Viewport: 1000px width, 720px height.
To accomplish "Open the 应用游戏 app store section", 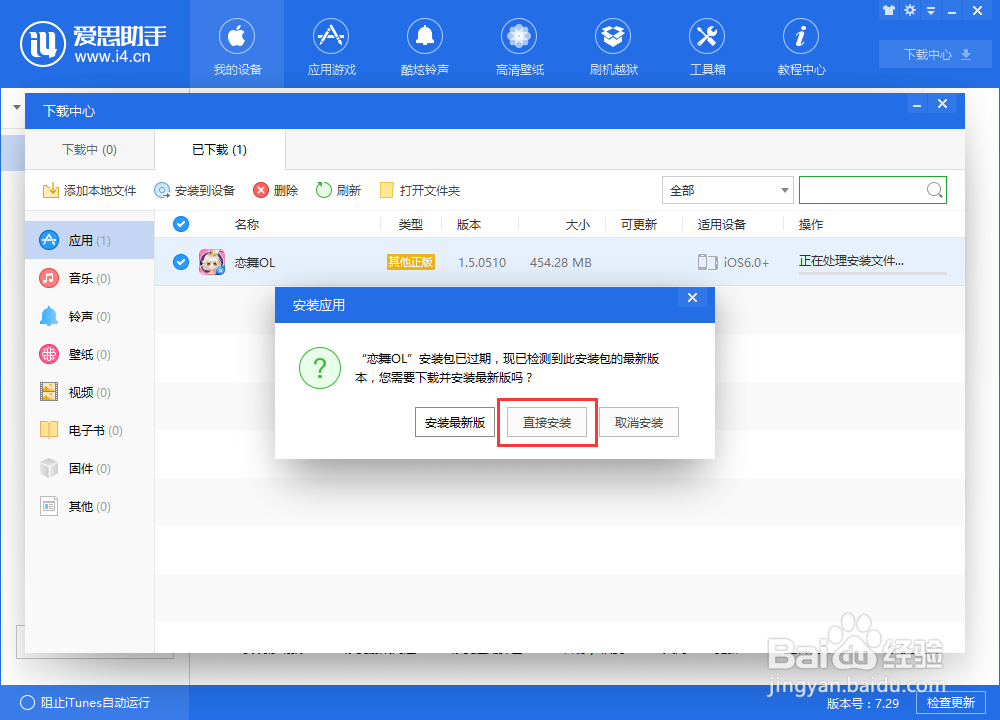I will [330, 45].
